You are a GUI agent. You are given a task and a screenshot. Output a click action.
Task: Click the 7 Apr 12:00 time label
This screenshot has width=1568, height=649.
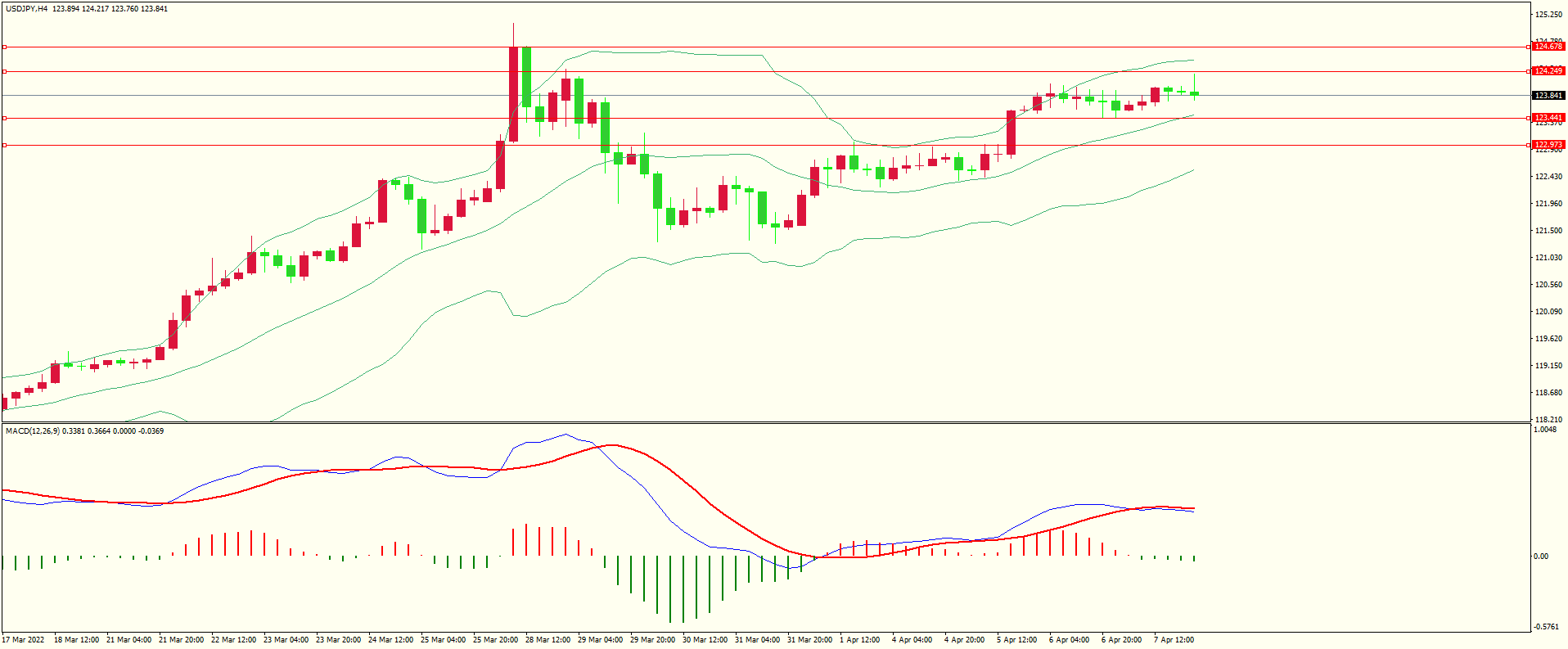(1174, 640)
